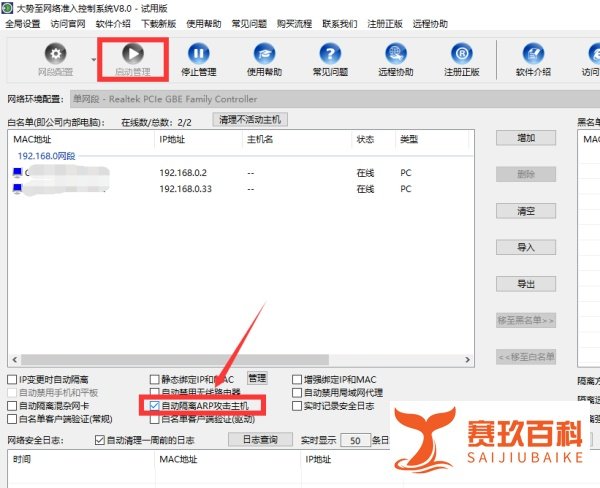Viewport: 600px width, 488px height.
Task: Click the 管理 button beside 静态绑定
Action: click(x=257, y=379)
